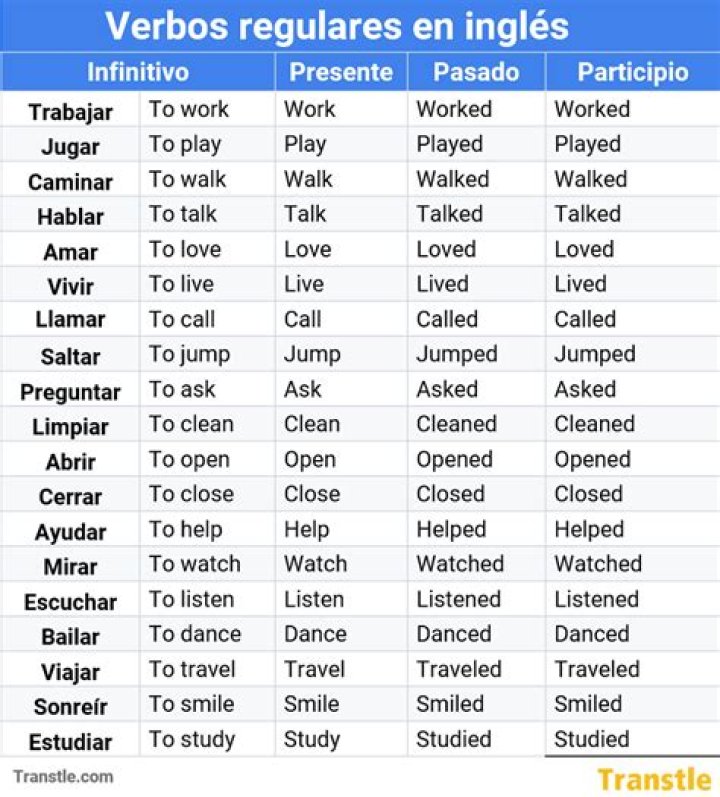Click the present tense 'Walk' cell

tap(309, 180)
